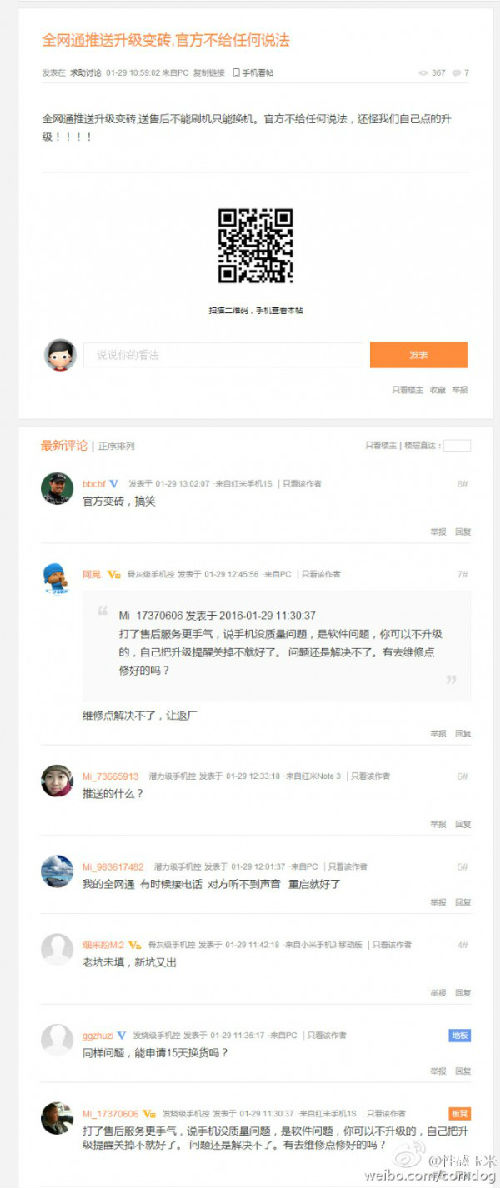Click 回复 under bbchf's comment
The width and height of the screenshot is (500, 1188).
tap(462, 531)
